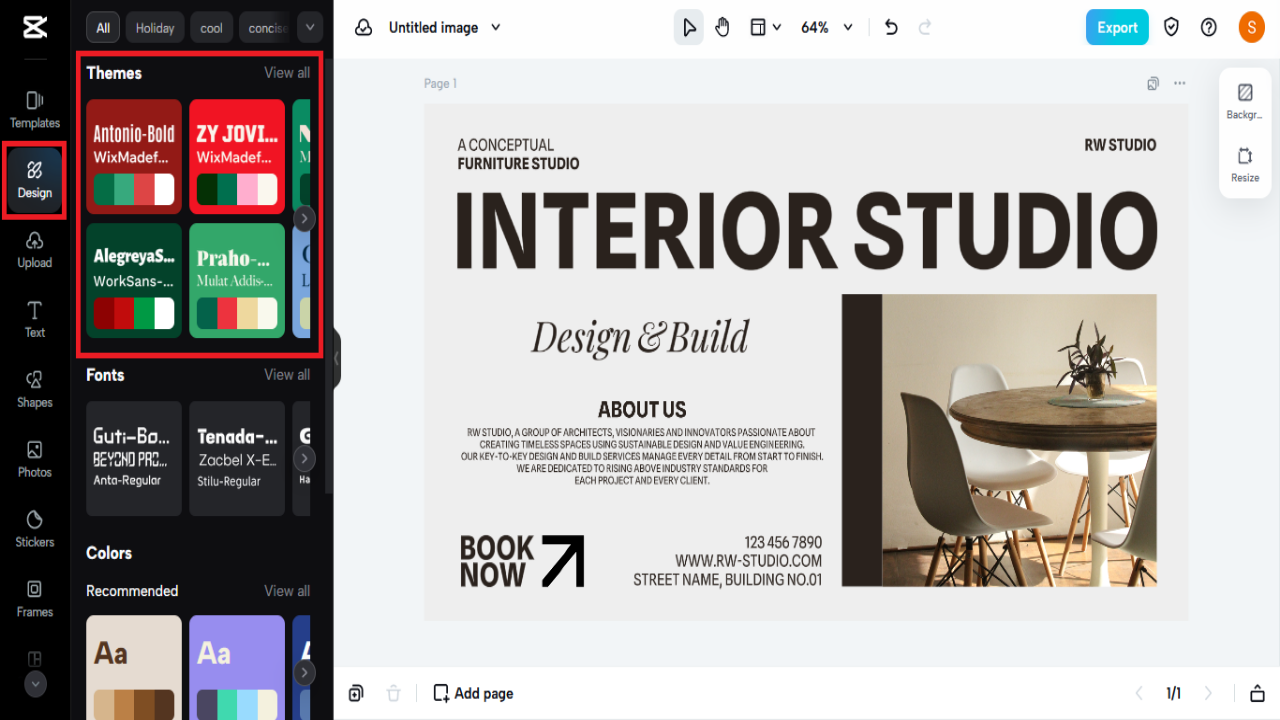Open the Shapes panel
This screenshot has width=1280, height=720.
tap(35, 389)
